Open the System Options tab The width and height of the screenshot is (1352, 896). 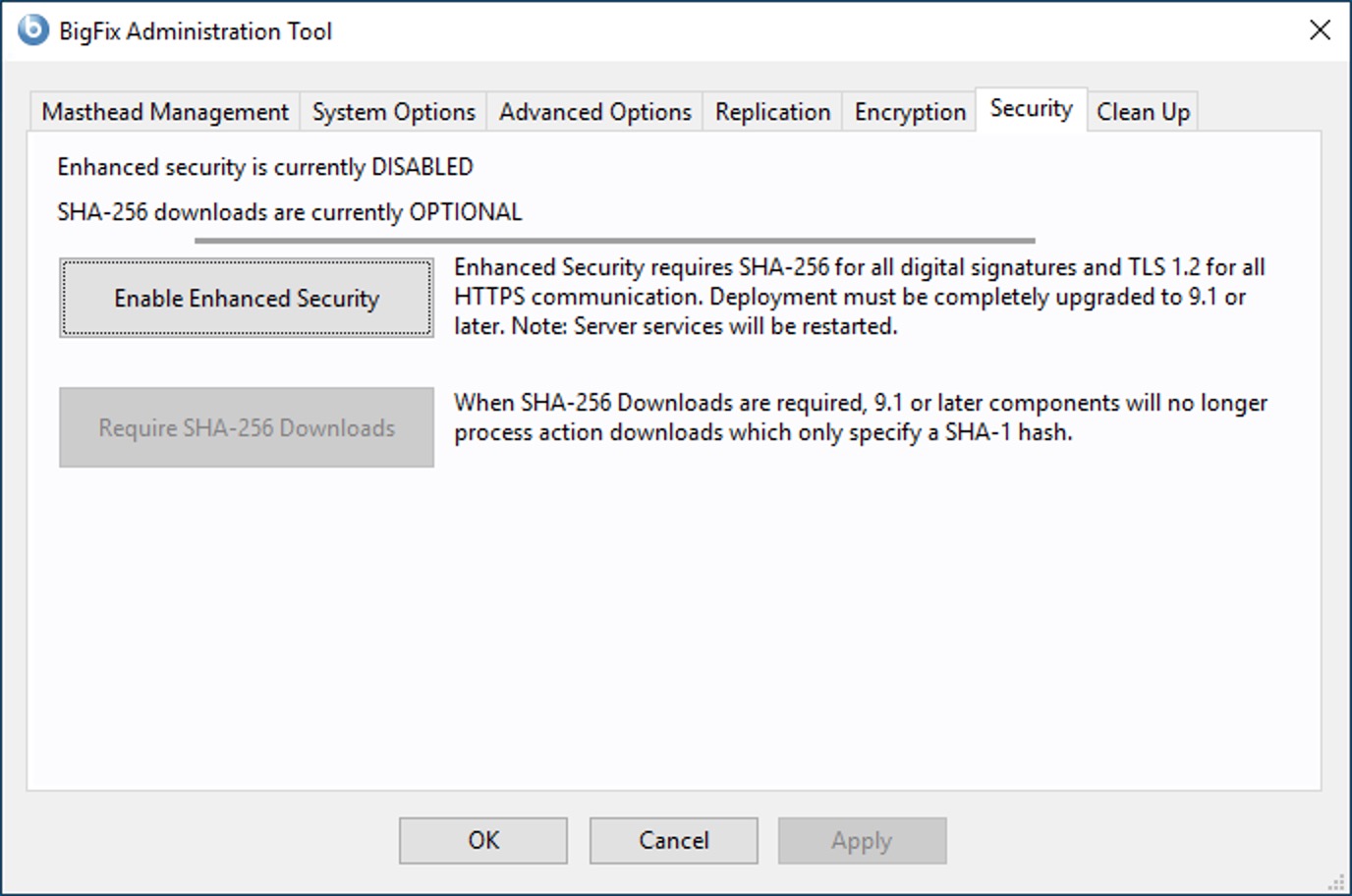point(393,112)
